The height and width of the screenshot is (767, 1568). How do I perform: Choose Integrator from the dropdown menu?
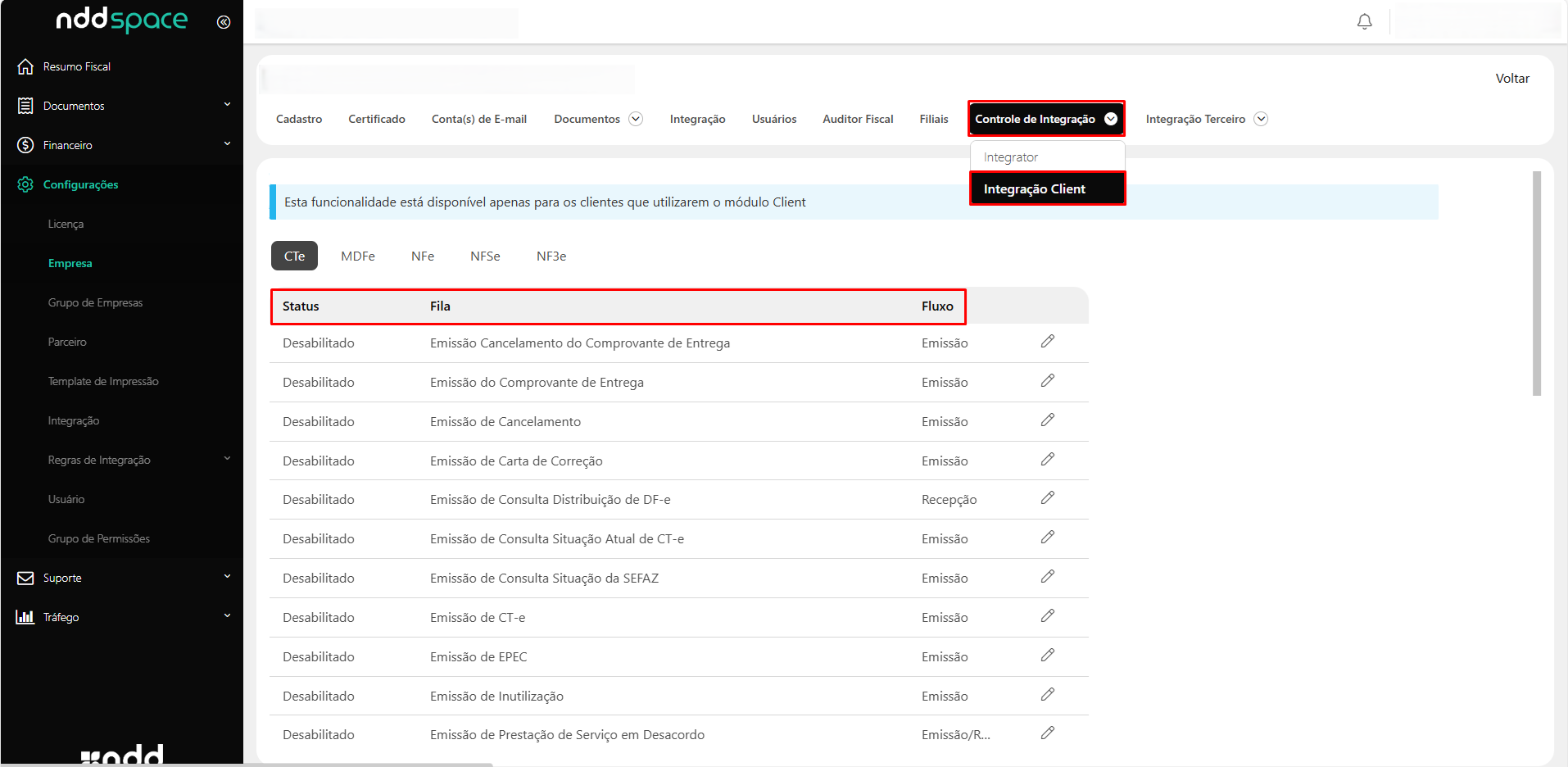1010,157
